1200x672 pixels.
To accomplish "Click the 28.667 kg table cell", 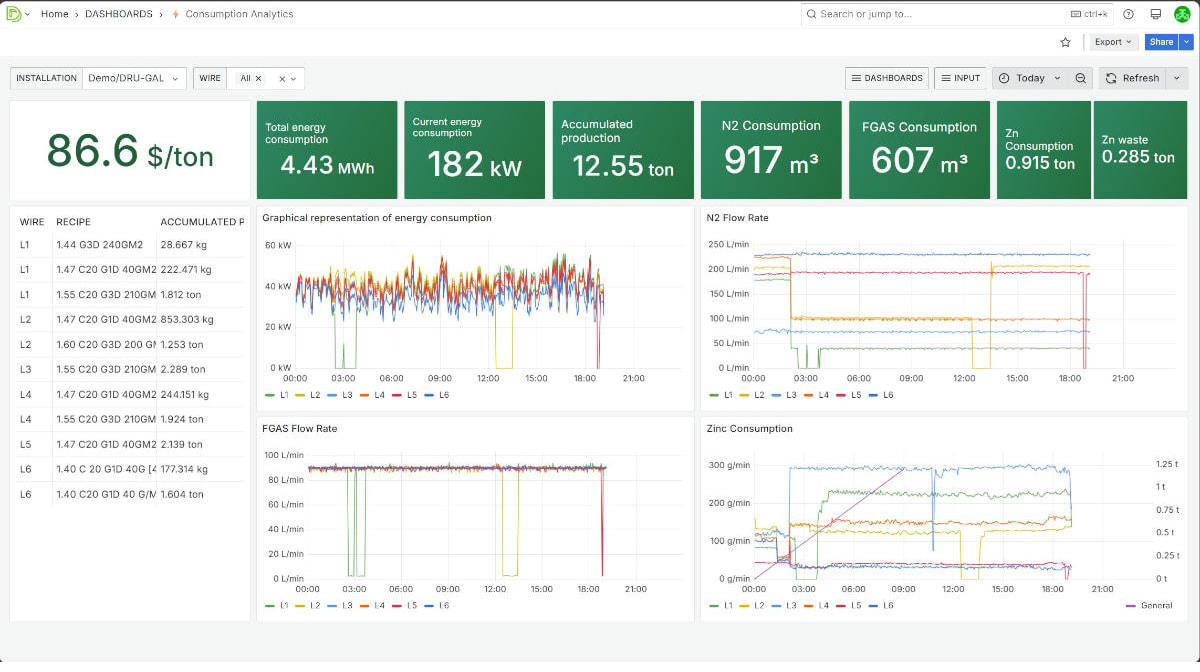I will (x=184, y=245).
